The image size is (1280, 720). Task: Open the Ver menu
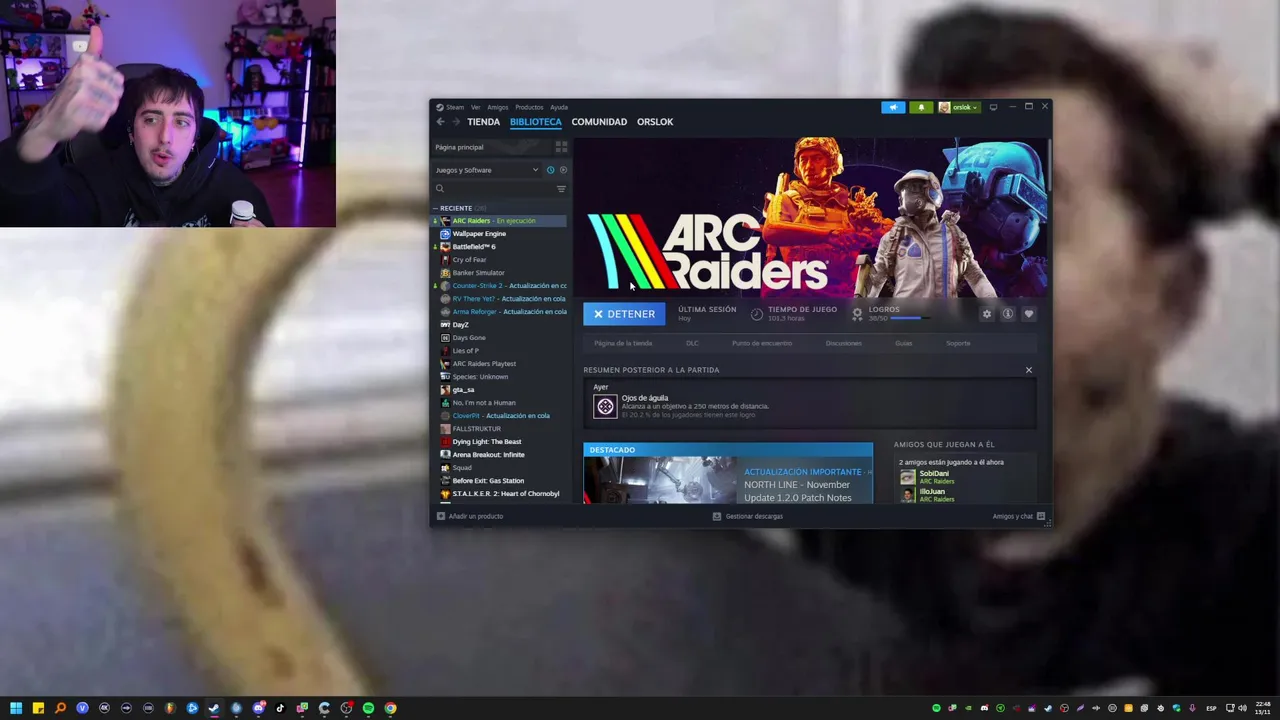475,107
